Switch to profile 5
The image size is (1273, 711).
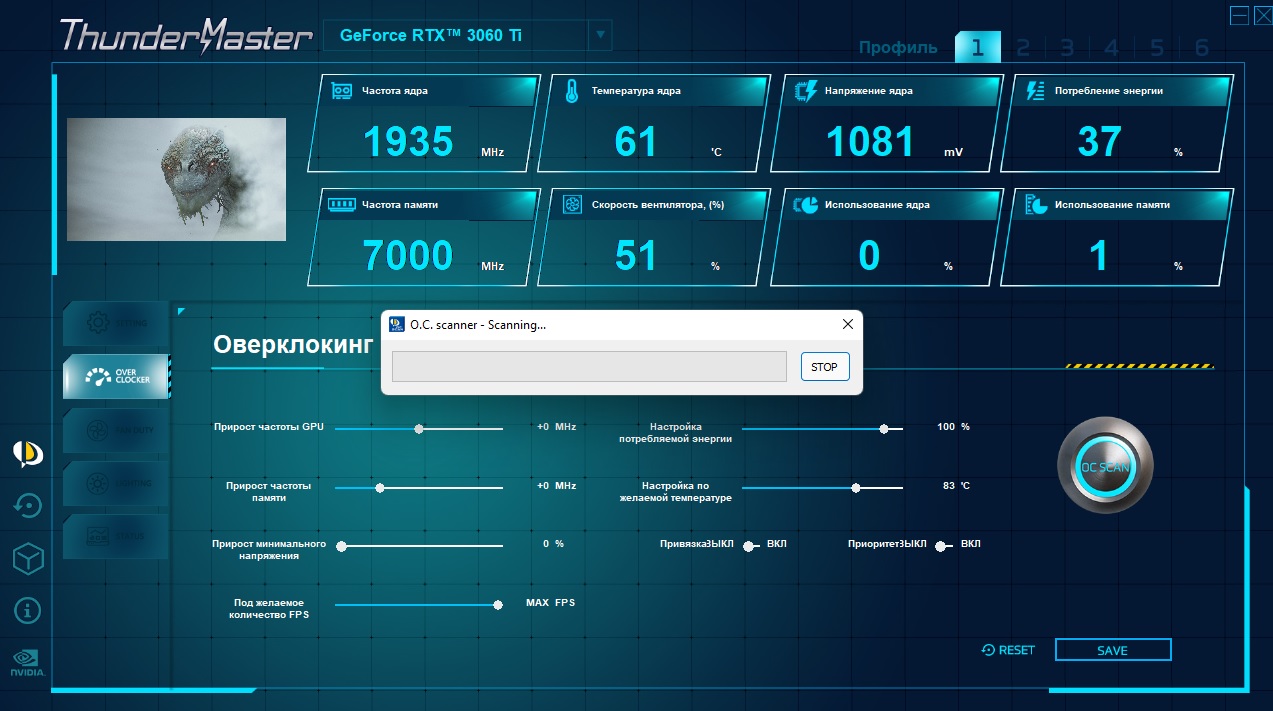1157,47
